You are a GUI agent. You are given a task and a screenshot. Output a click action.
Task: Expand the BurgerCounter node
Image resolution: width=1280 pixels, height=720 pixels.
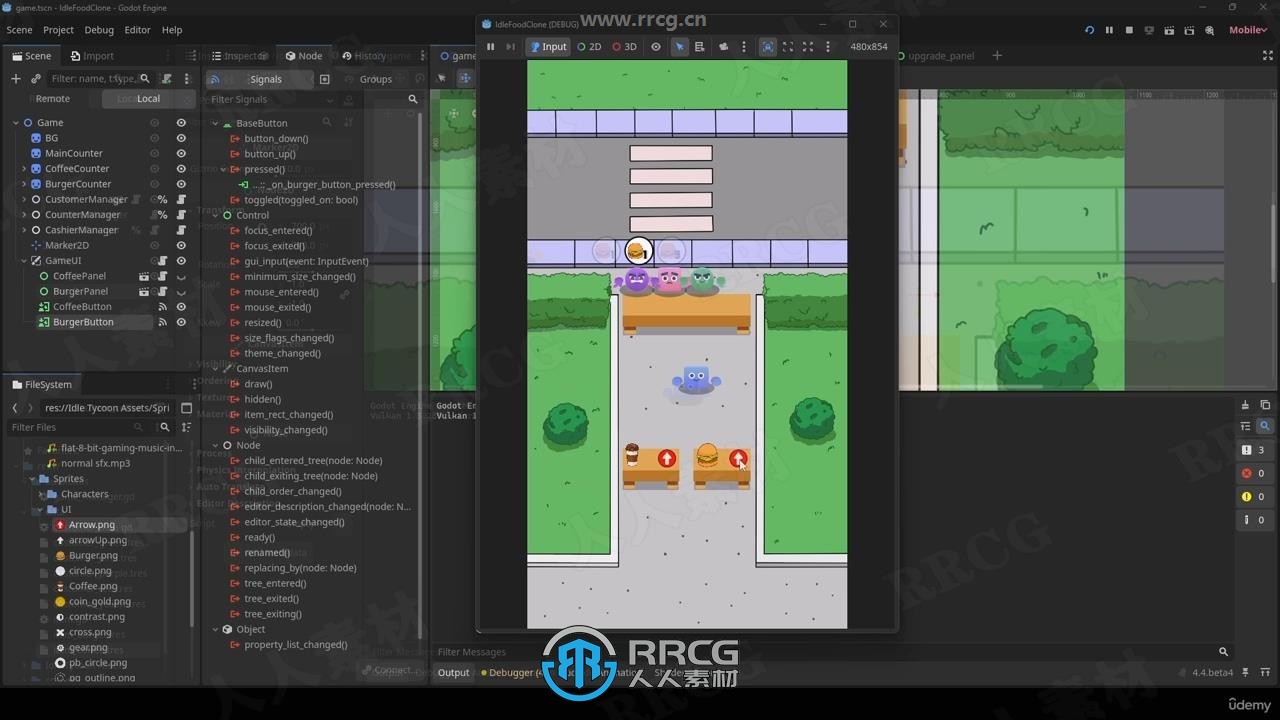click(24, 184)
